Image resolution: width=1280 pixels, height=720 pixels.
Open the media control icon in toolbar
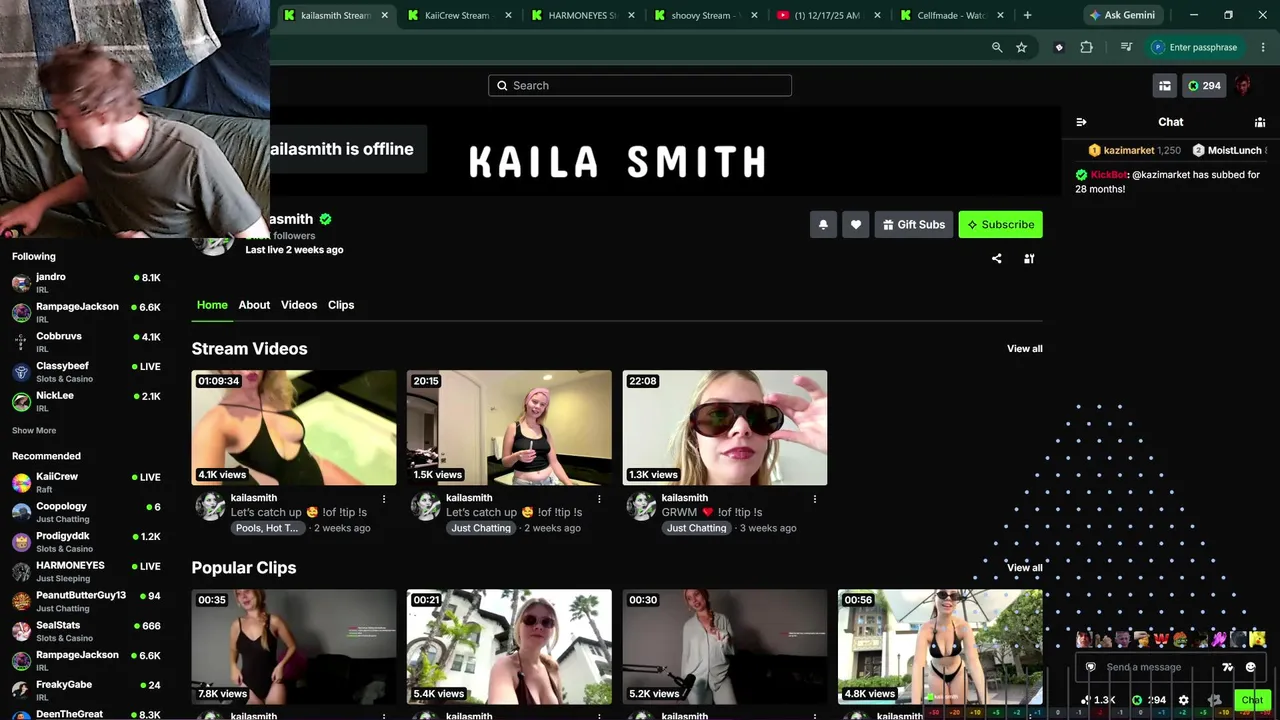point(1126,47)
